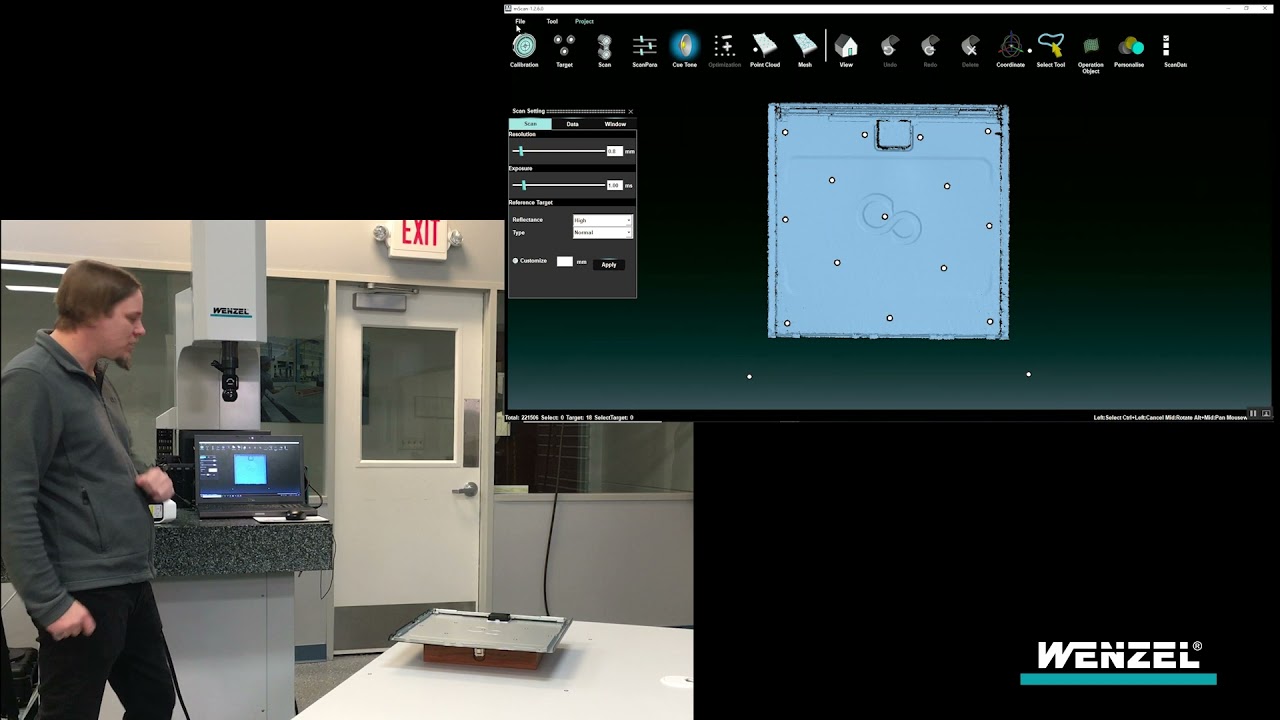The image size is (1280, 720).
Task: Close the Scan Setting panel
Action: tap(630, 111)
